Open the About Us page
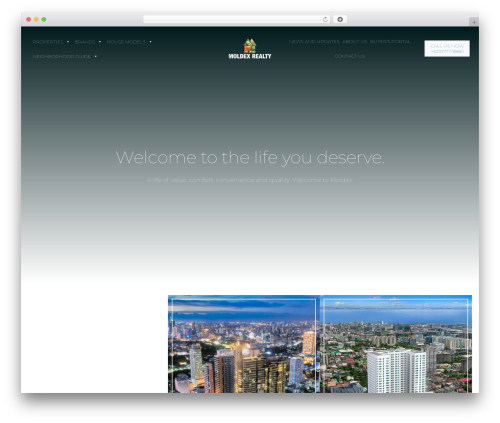The height and width of the screenshot is (423, 500). click(x=355, y=42)
